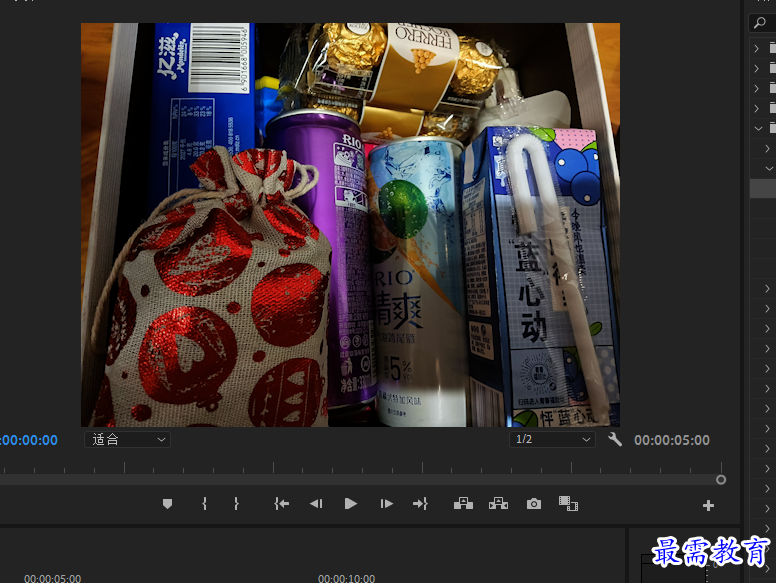The width and height of the screenshot is (776, 583).
Task: Collapse the opened fifth folder in the right panel
Action: pyautogui.click(x=758, y=128)
